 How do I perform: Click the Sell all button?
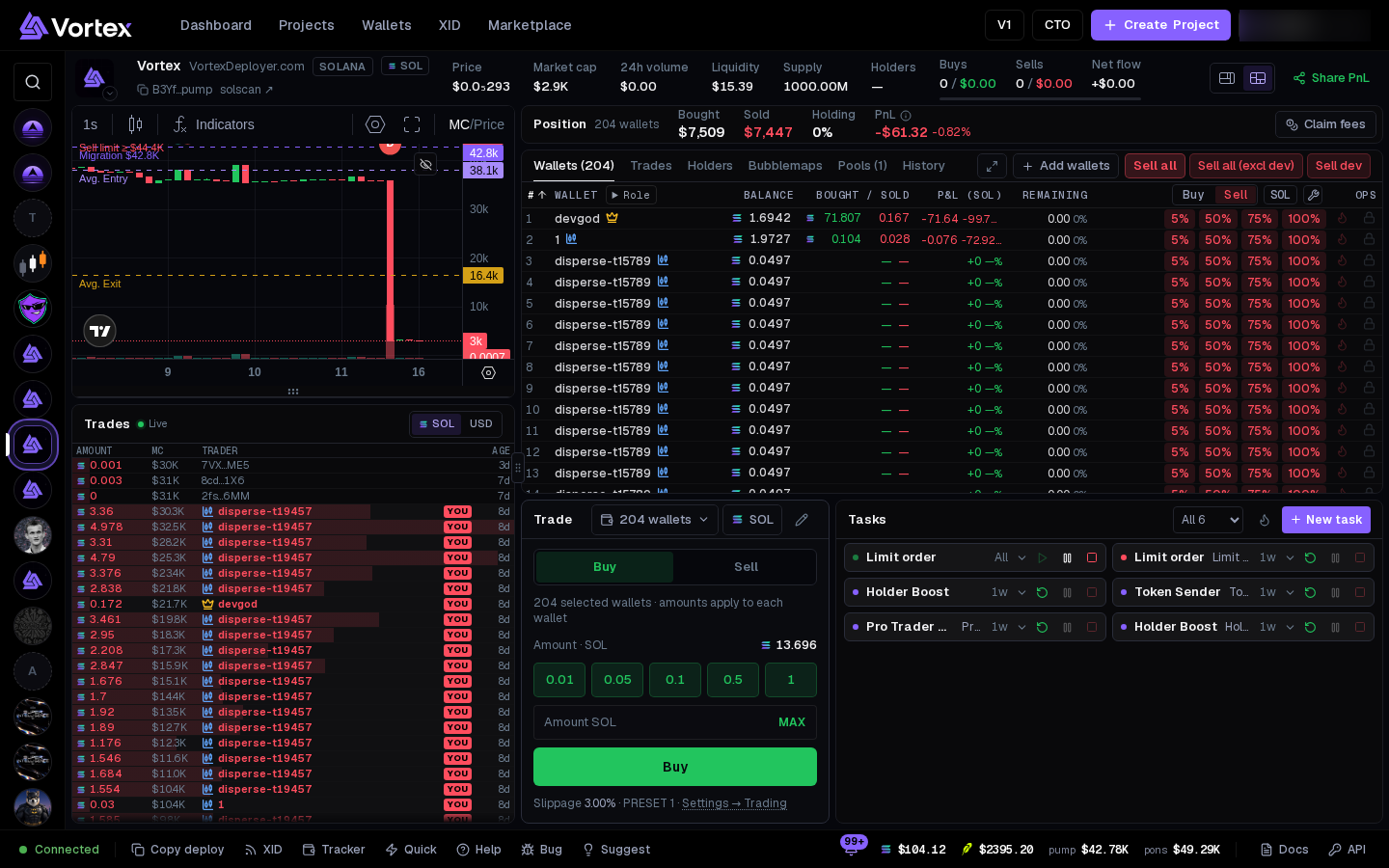pos(1155,166)
